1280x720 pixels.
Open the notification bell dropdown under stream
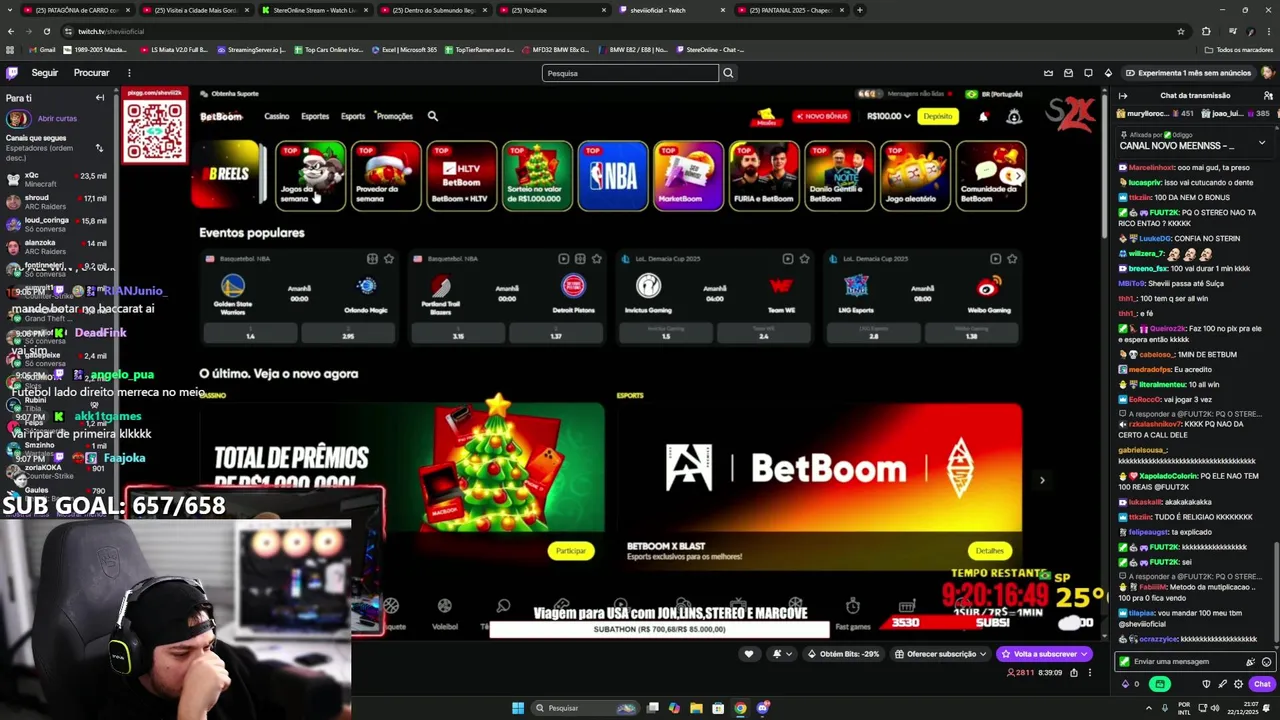pos(782,654)
